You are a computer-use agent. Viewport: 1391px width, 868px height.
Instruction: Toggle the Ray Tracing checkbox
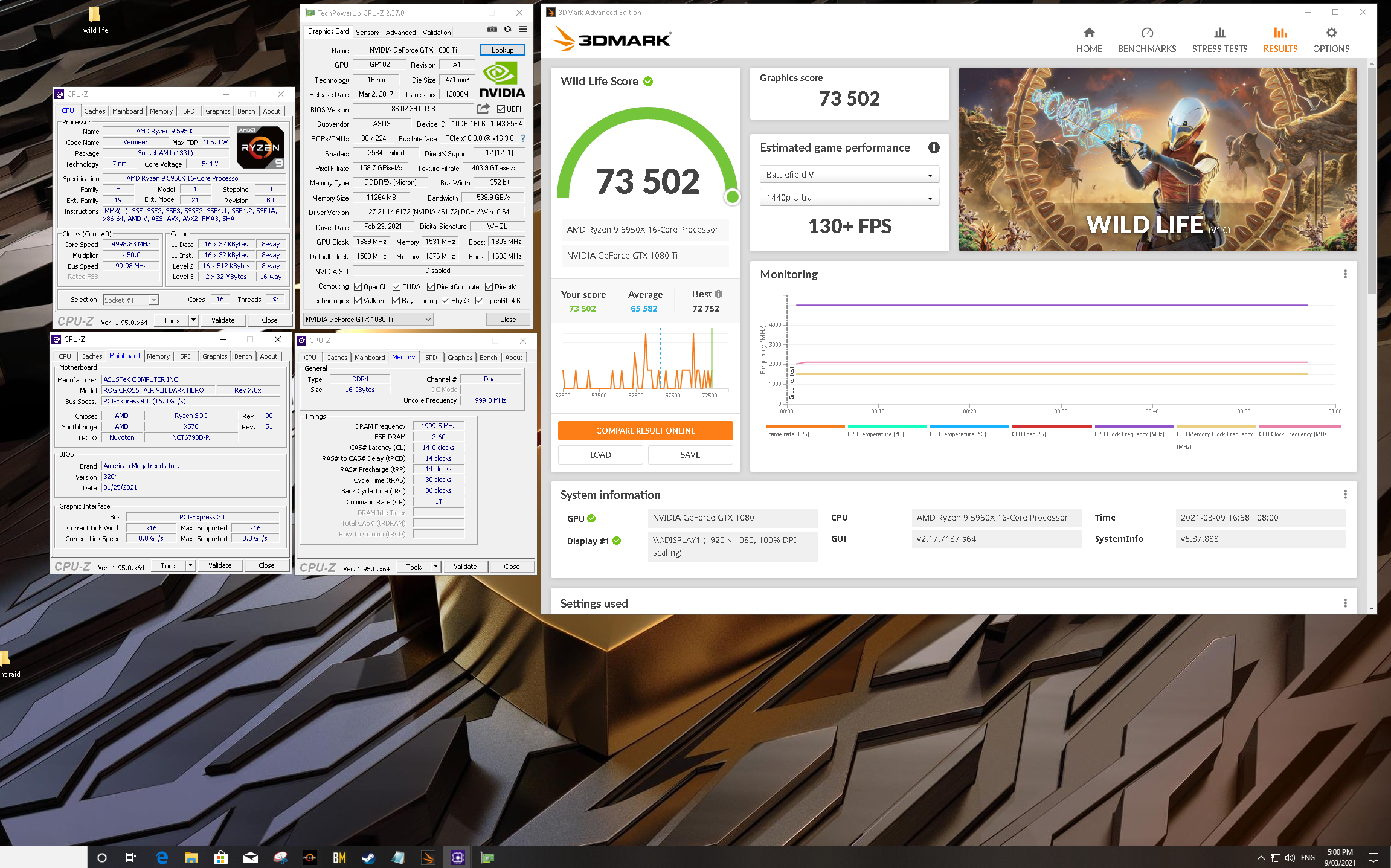396,301
